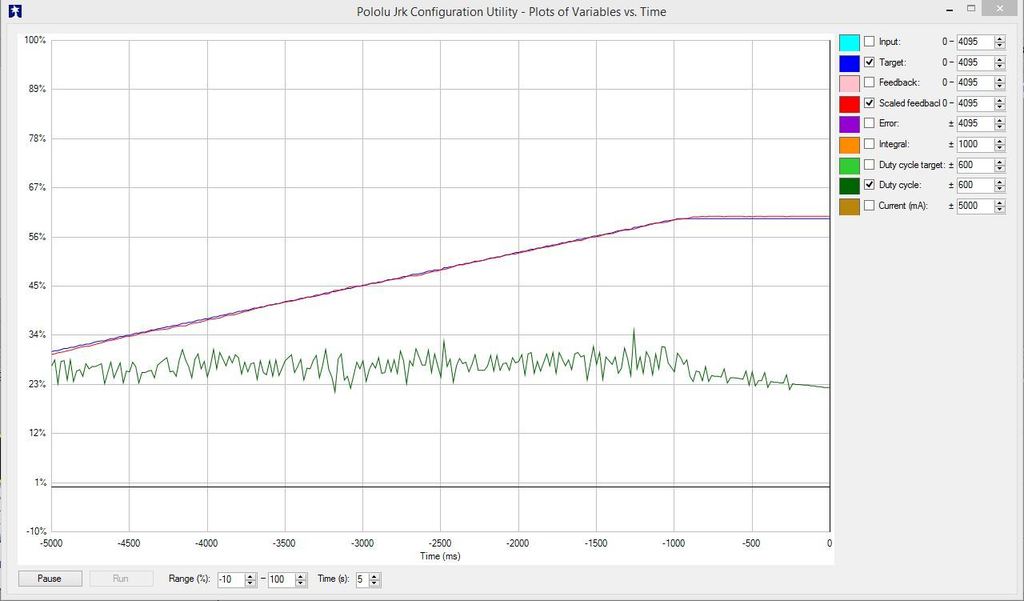Enable the Current (mA) checkbox
The image size is (1024, 601).
click(x=869, y=205)
